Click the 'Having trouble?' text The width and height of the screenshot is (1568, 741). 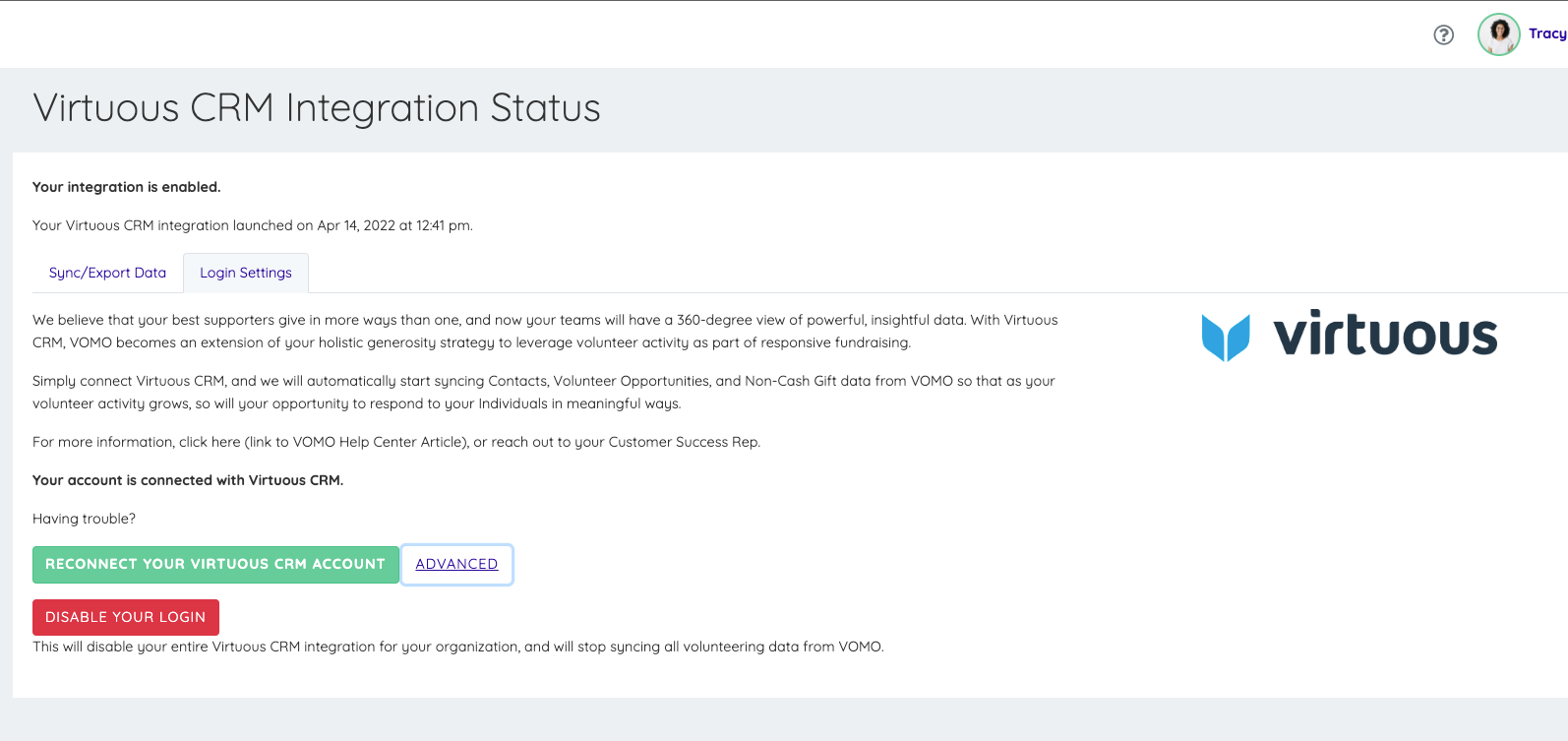click(x=85, y=519)
